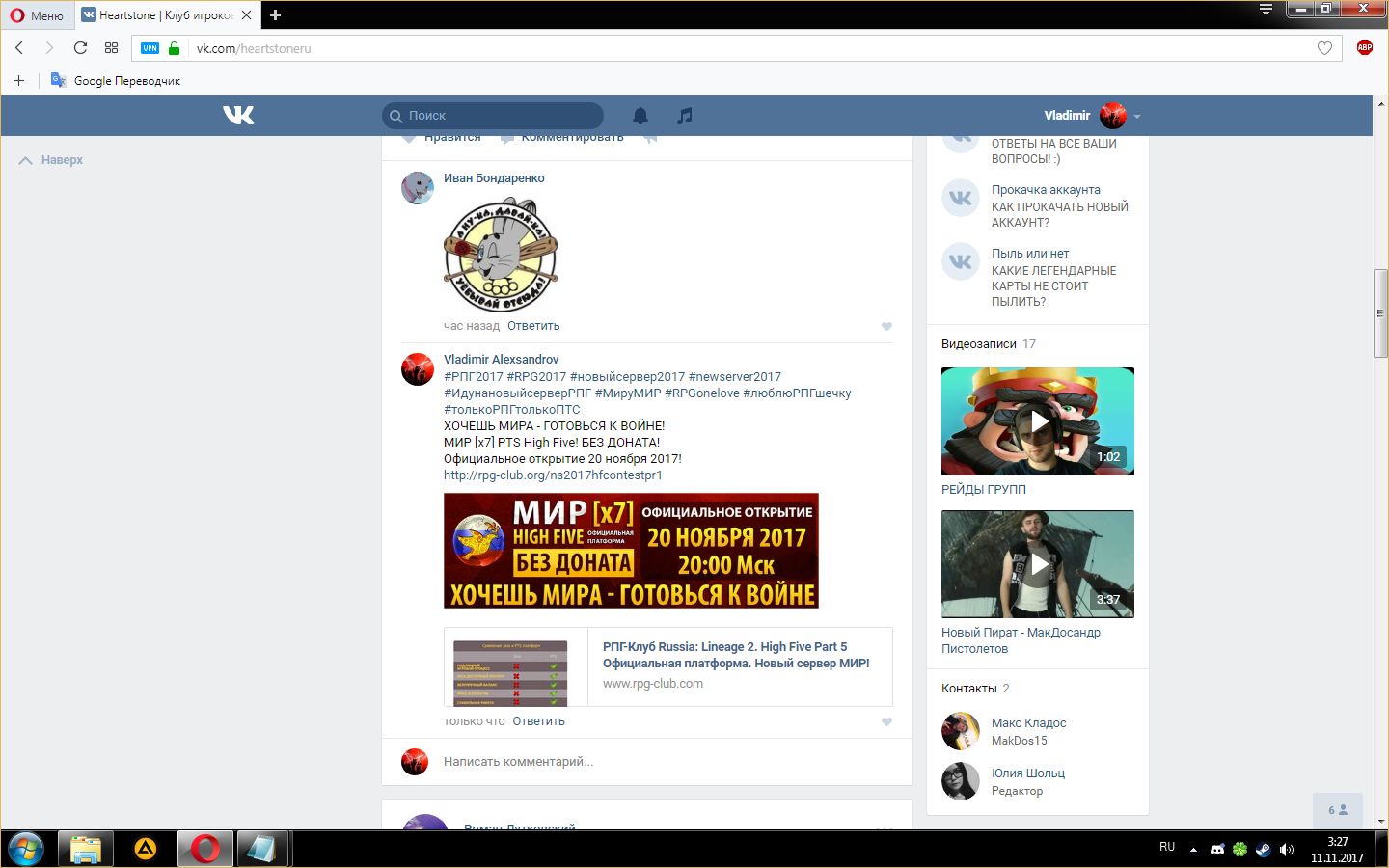1389x868 pixels.
Task: Toggle the VPN badge in address bar
Action: [150, 48]
